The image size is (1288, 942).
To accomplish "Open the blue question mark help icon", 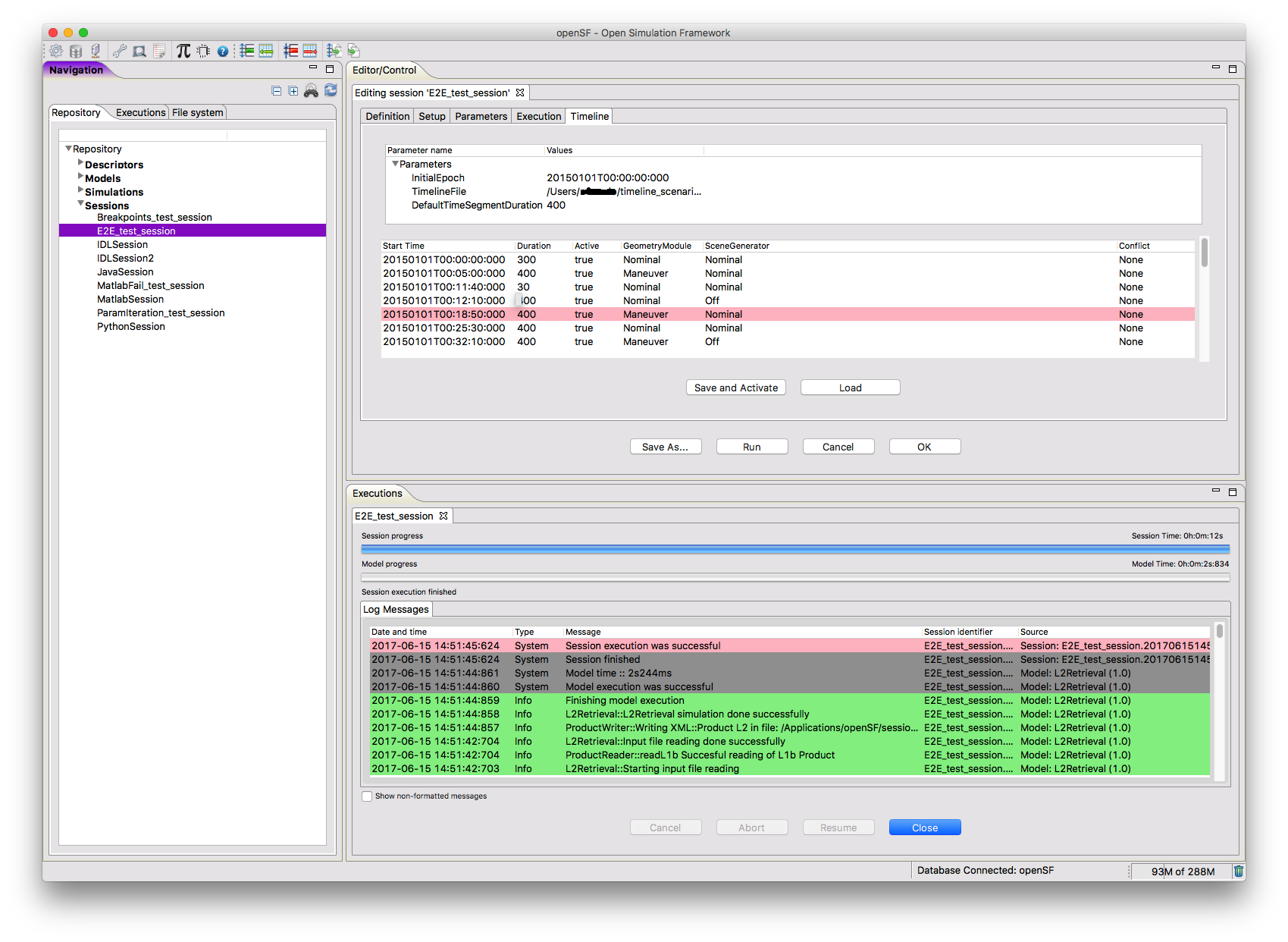I will 223,52.
